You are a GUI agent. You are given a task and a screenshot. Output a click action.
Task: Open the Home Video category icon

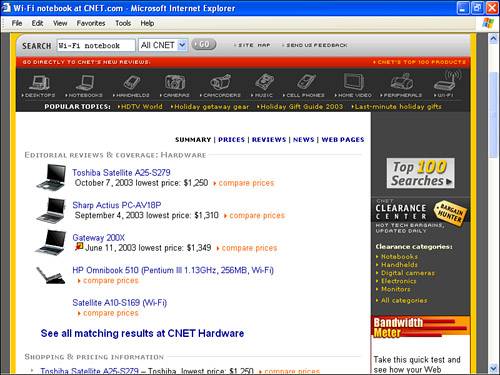[354, 82]
